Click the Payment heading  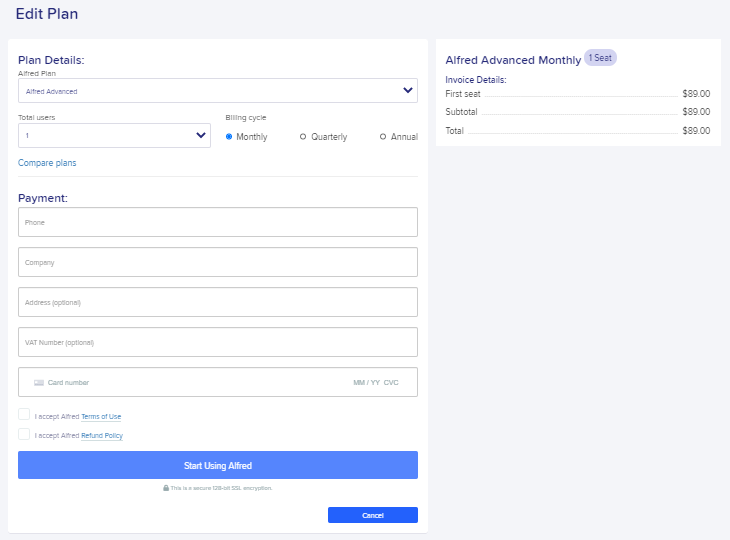[x=43, y=198]
